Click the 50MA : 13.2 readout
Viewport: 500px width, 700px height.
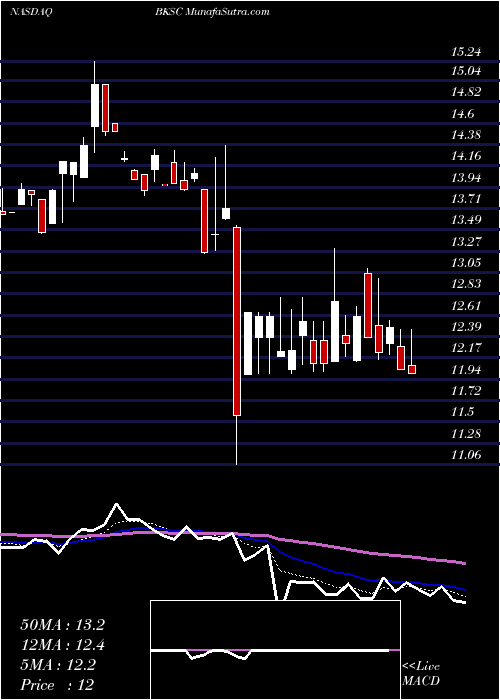pos(62,625)
